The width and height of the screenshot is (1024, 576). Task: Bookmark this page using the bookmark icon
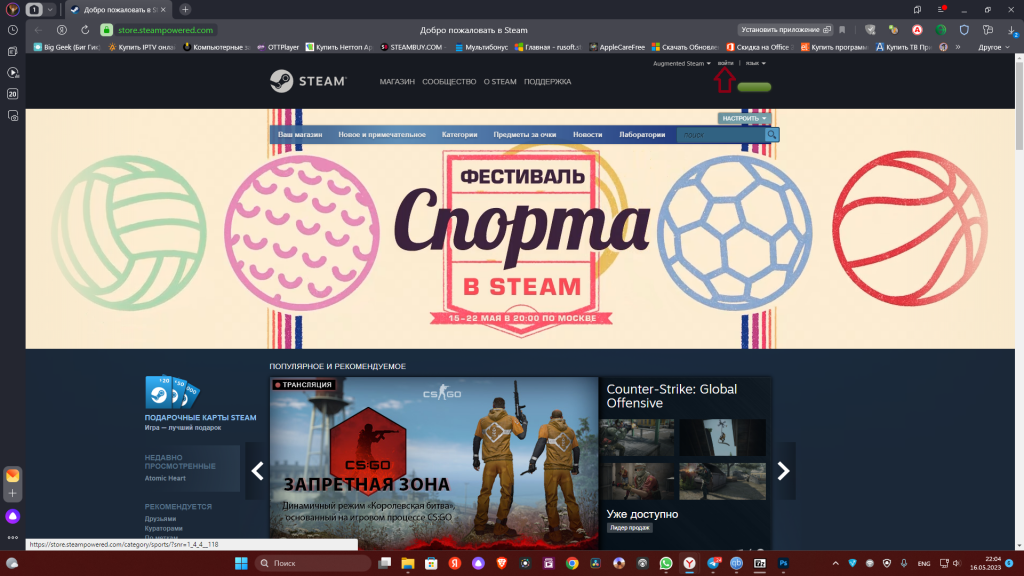click(842, 30)
